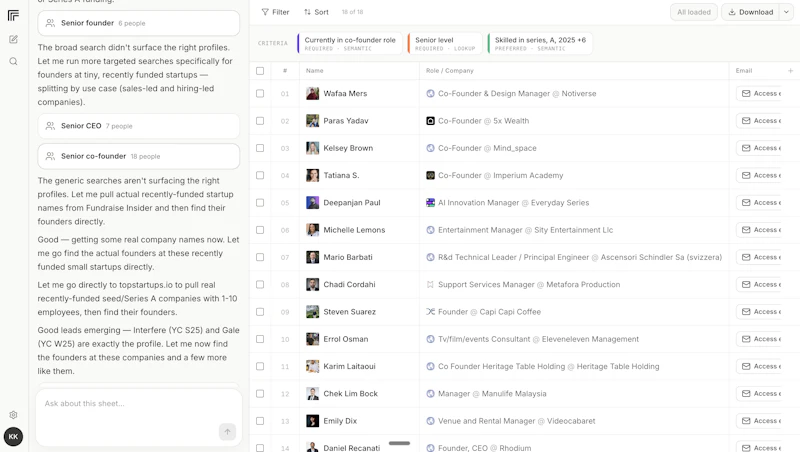The height and width of the screenshot is (452, 800).
Task: Check the box for Deepanjan Paul
Action: click(260, 203)
